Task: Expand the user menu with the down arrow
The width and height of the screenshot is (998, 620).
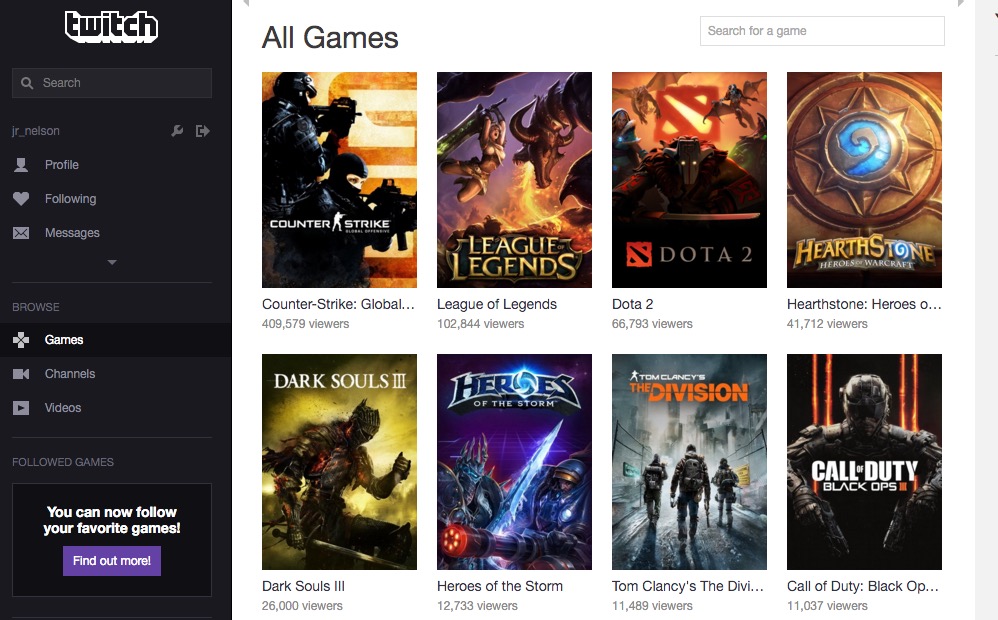Action: pos(112,262)
